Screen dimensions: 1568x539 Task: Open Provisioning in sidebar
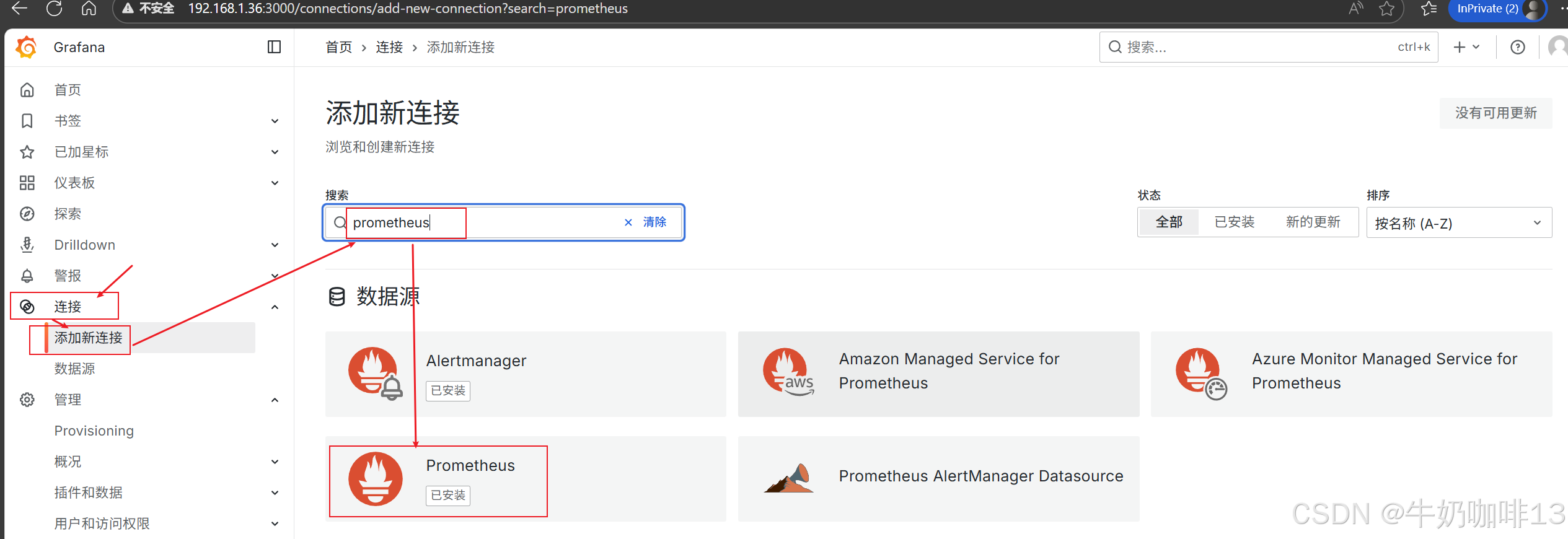(x=94, y=431)
